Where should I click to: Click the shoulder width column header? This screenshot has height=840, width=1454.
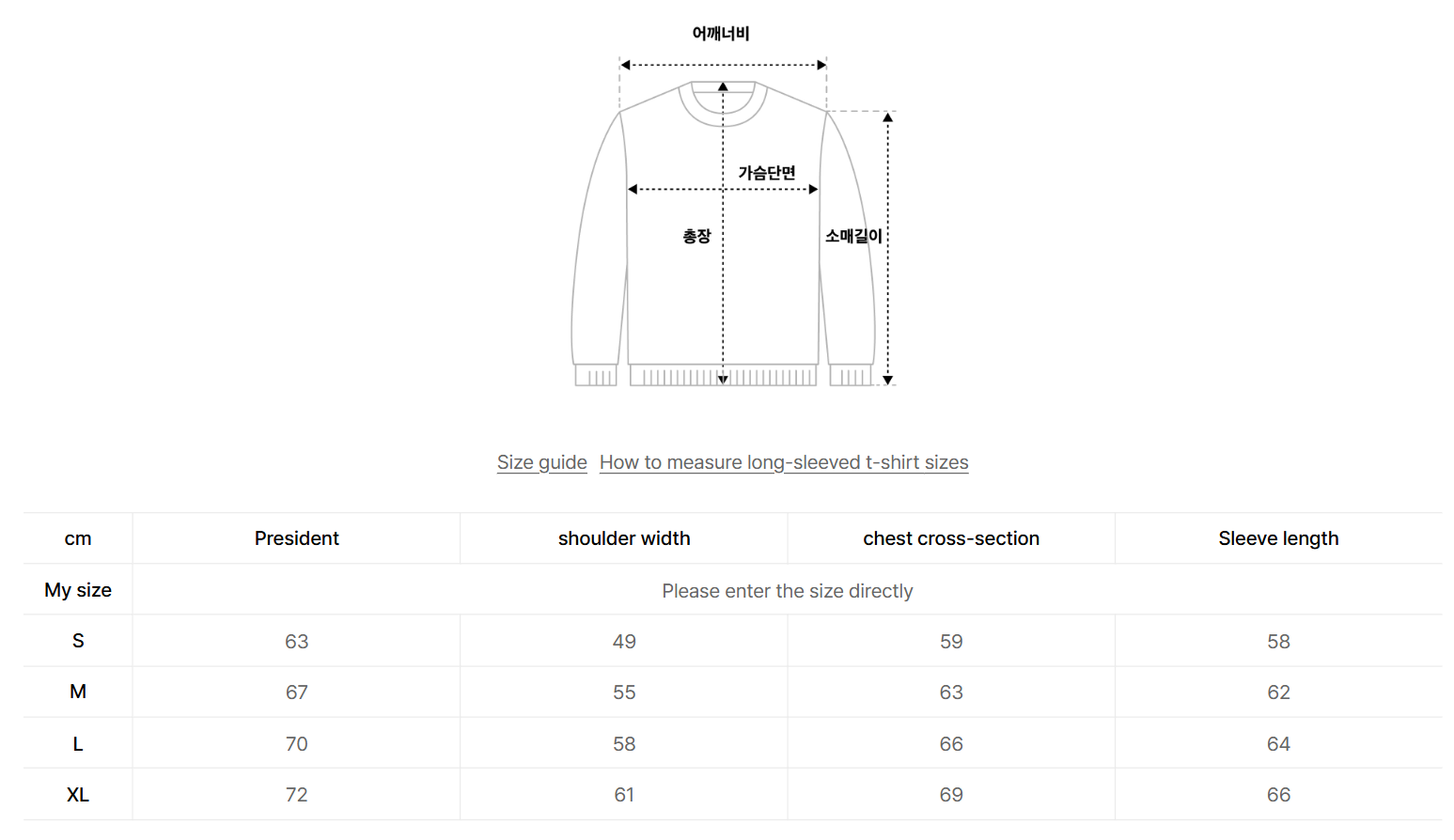click(624, 538)
